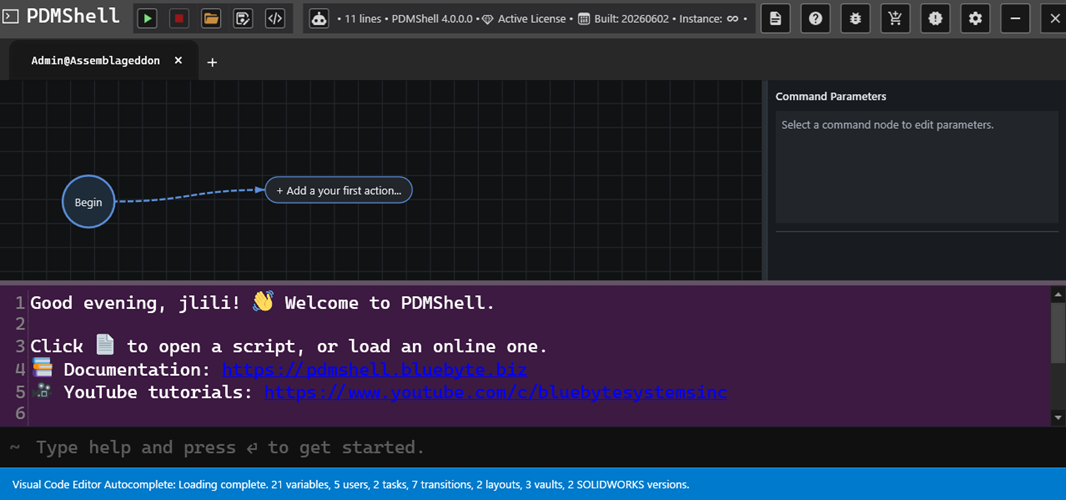Click the bug report icon
This screenshot has width=1066, height=500.
[855, 18]
